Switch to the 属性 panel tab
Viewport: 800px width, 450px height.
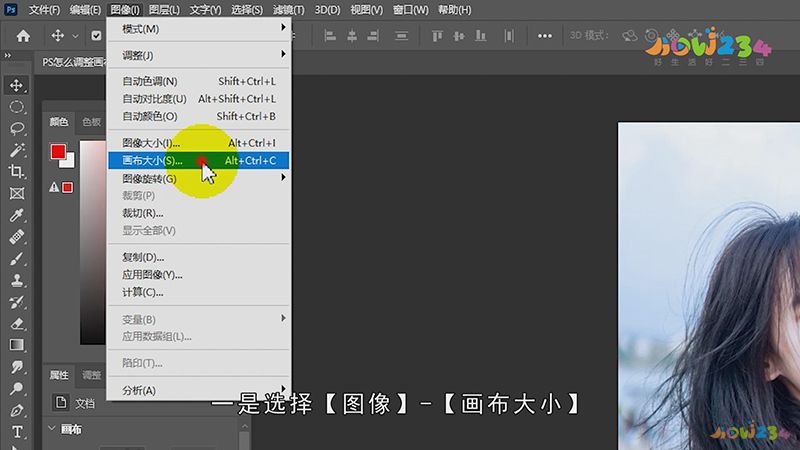tap(59, 375)
